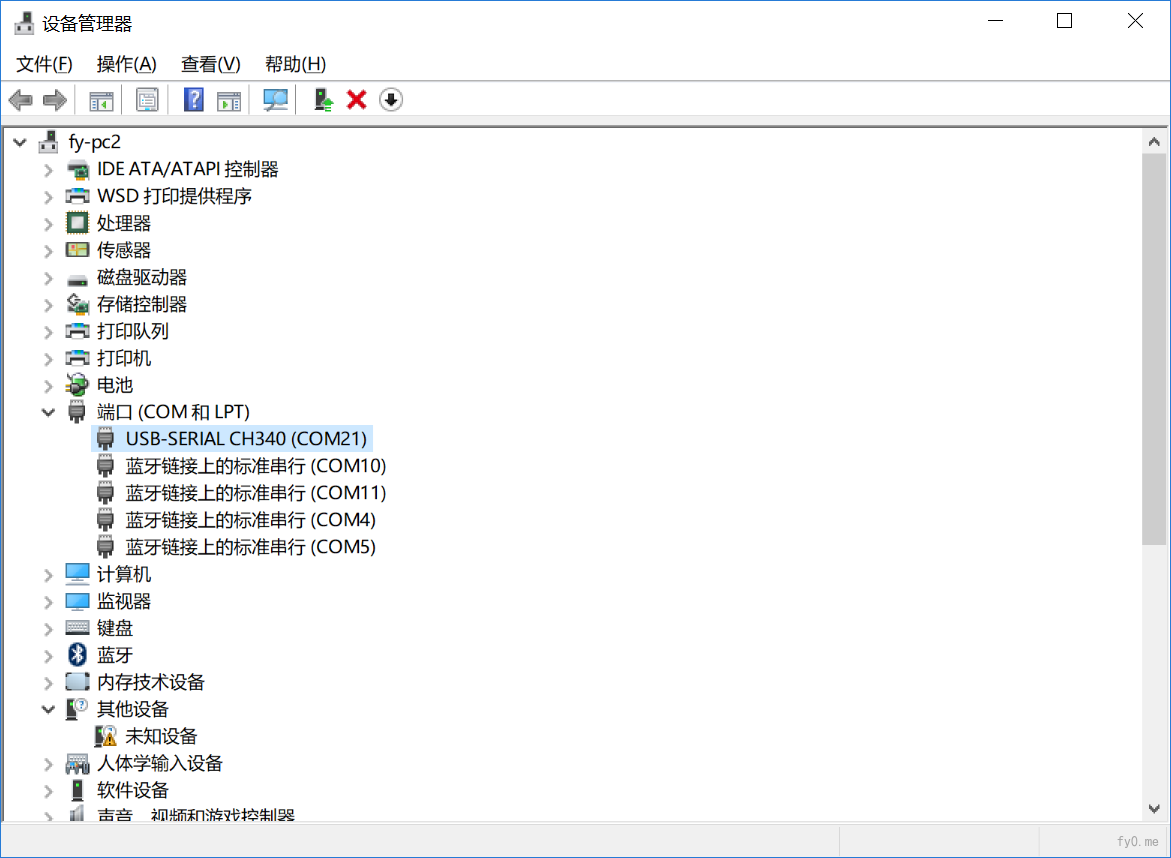Select the 打印机 category

(x=124, y=358)
